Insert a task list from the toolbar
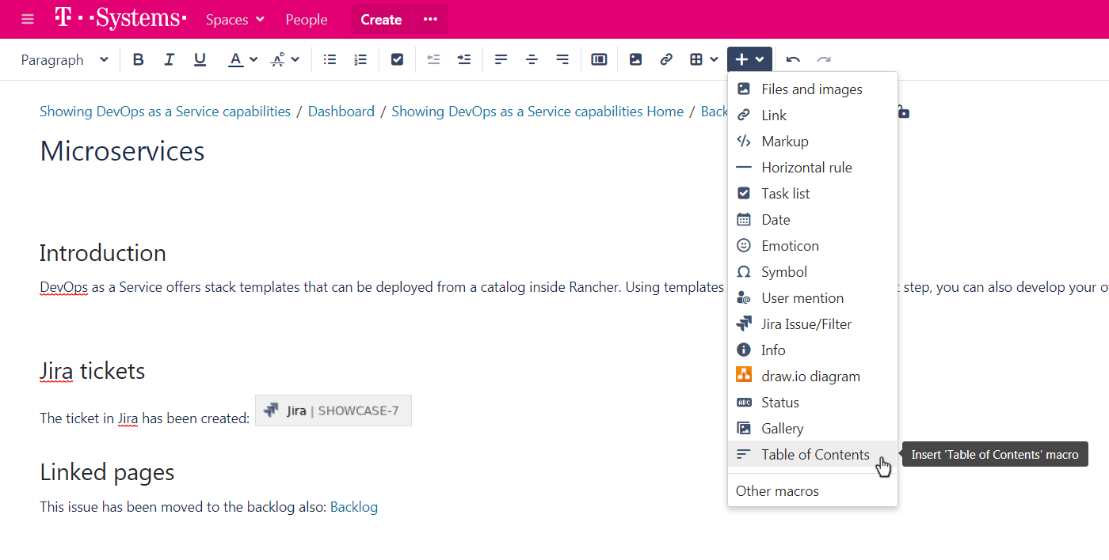Viewport: 1109px width, 560px height. [397, 60]
